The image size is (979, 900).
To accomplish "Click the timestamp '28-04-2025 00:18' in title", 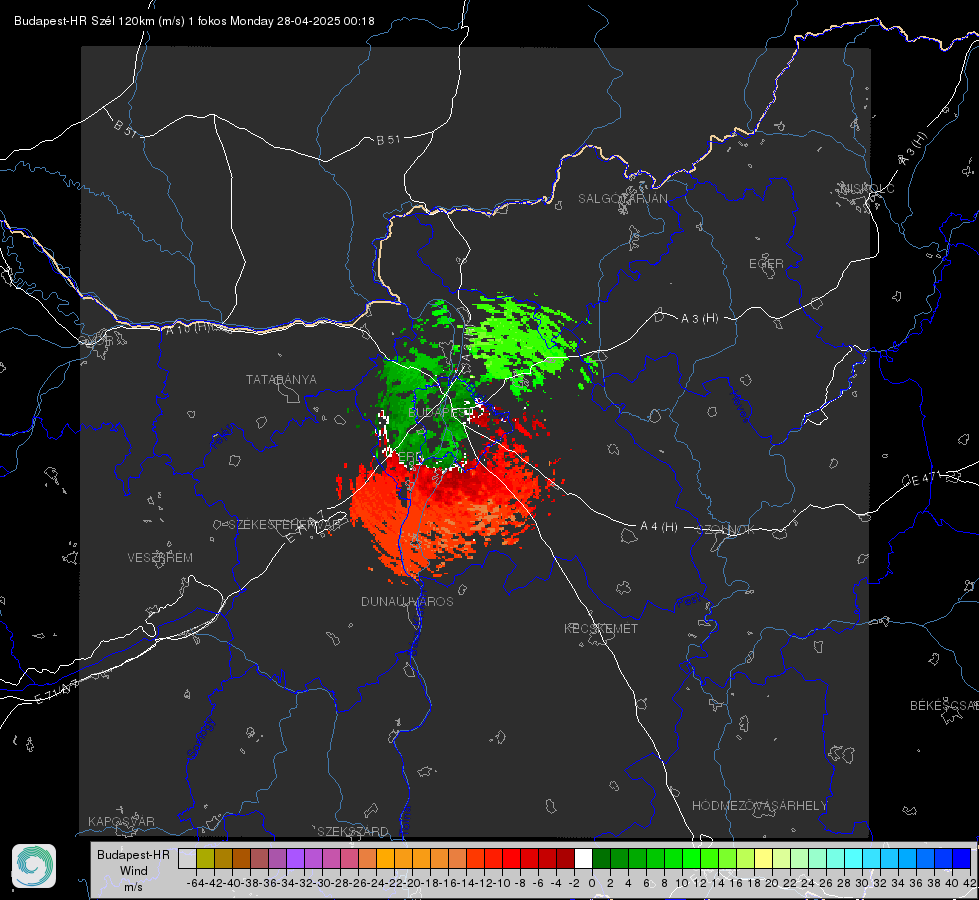I will tap(326, 21).
